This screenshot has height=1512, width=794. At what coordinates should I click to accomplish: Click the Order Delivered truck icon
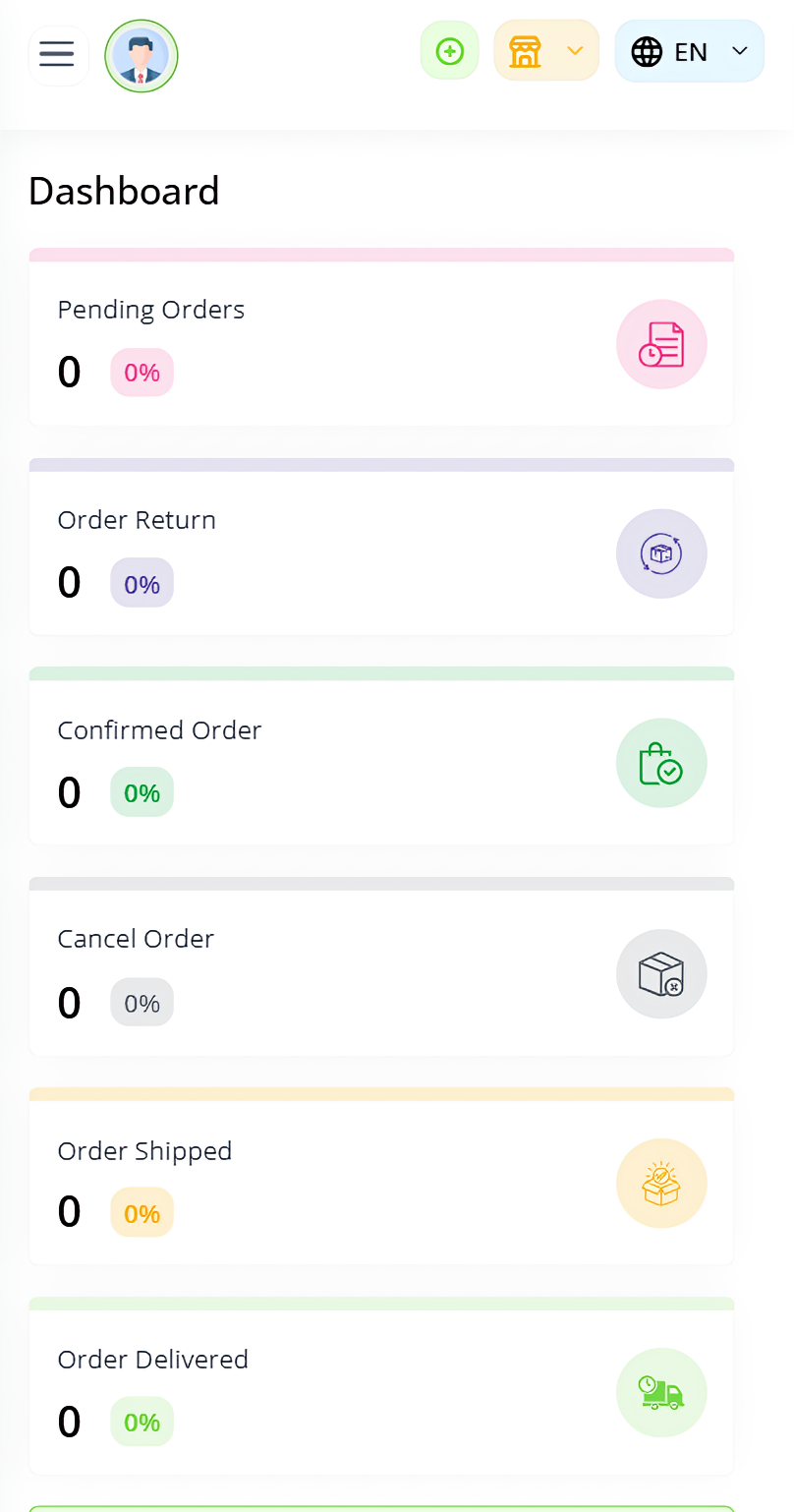point(661,1392)
